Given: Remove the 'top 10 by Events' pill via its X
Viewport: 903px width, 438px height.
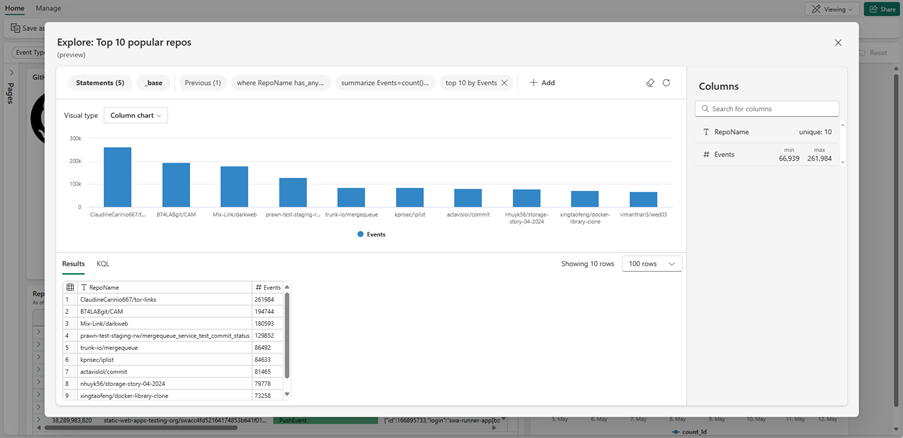Looking at the screenshot, I should 504,83.
